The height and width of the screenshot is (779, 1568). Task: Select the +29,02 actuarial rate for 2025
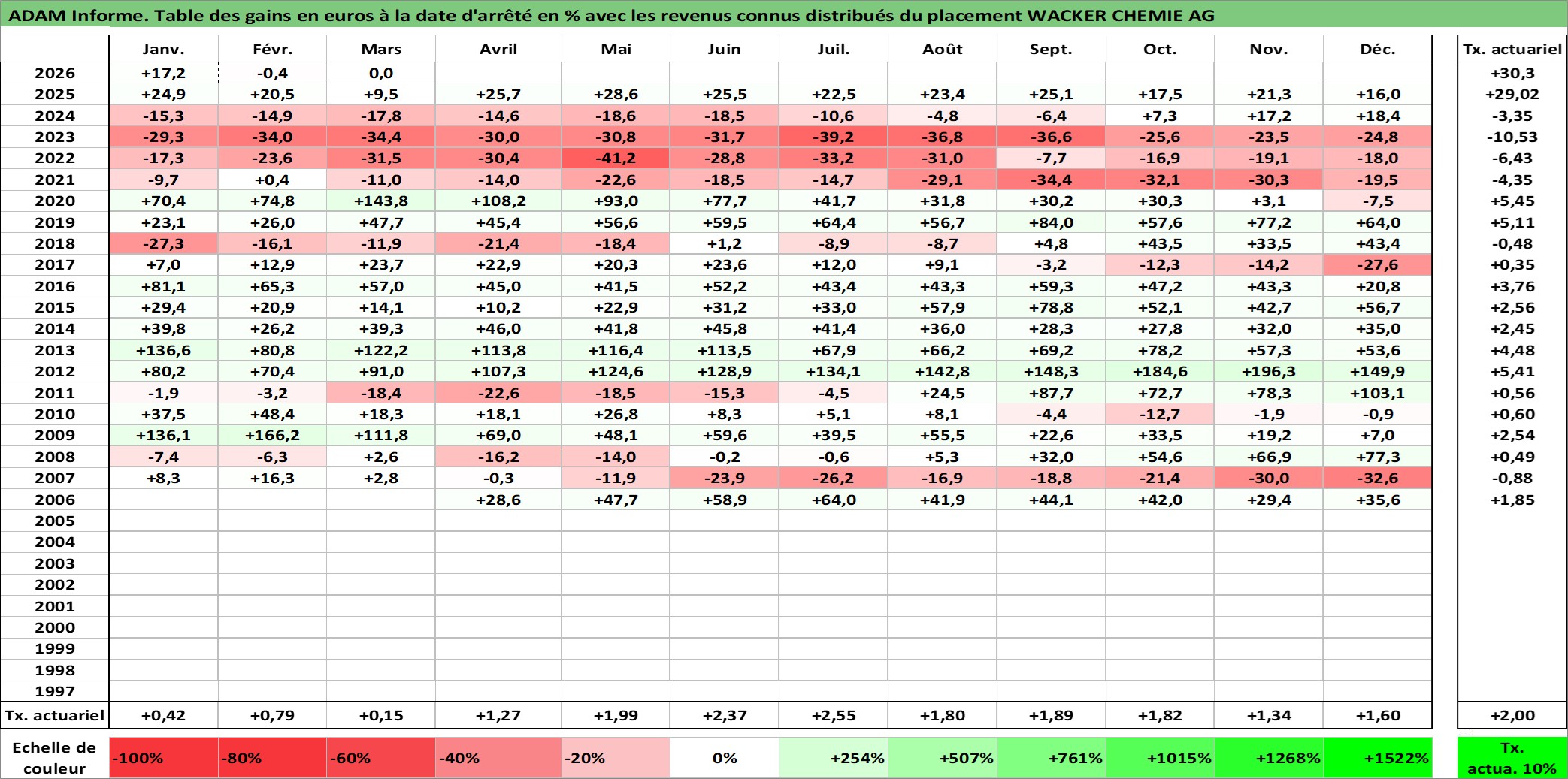point(1512,94)
